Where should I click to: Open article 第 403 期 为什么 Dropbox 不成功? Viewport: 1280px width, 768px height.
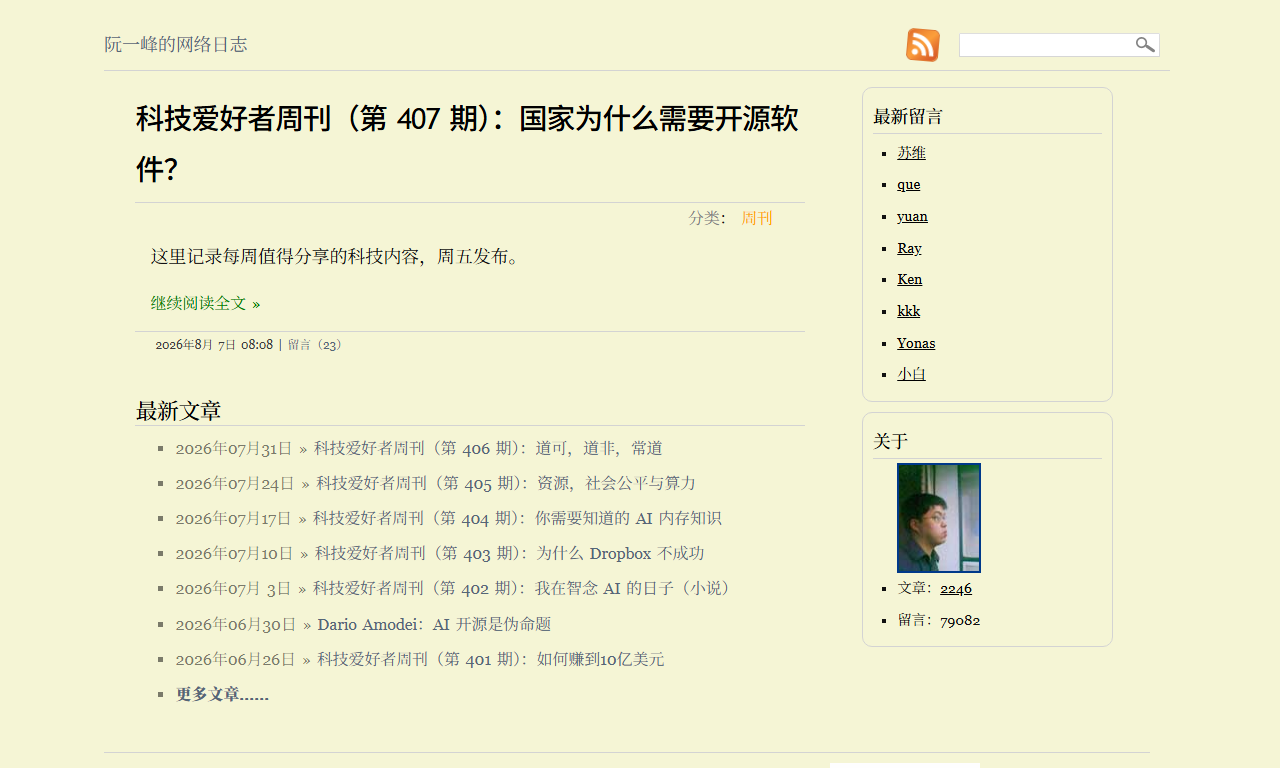click(510, 553)
